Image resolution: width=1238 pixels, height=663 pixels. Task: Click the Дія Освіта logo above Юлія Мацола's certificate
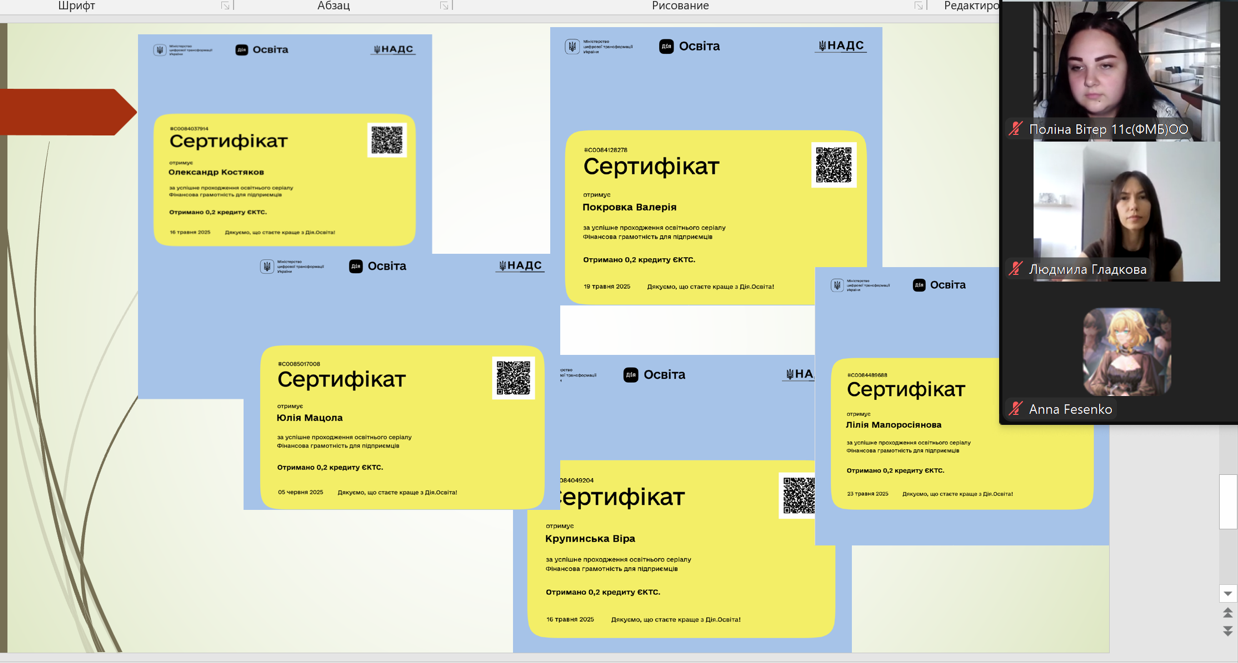(377, 266)
